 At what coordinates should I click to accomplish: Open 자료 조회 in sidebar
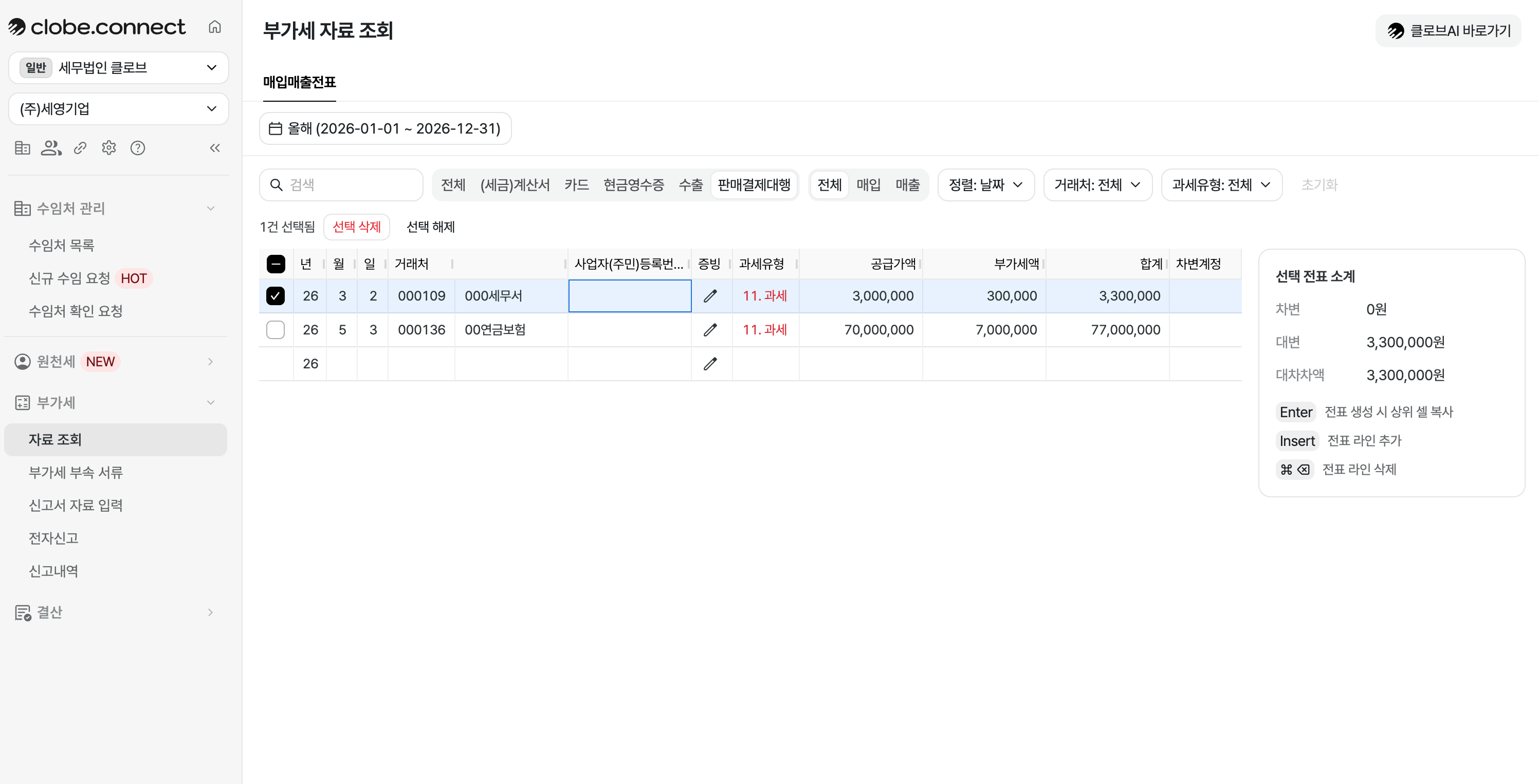coord(115,439)
